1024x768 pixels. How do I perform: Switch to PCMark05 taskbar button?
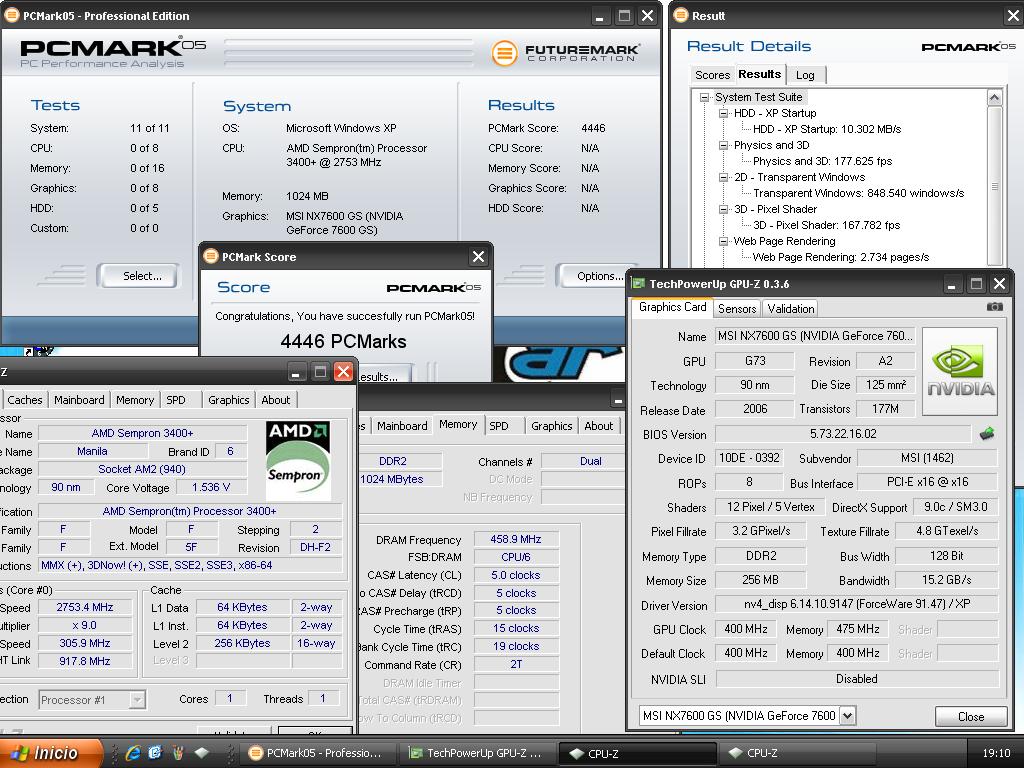[318, 753]
